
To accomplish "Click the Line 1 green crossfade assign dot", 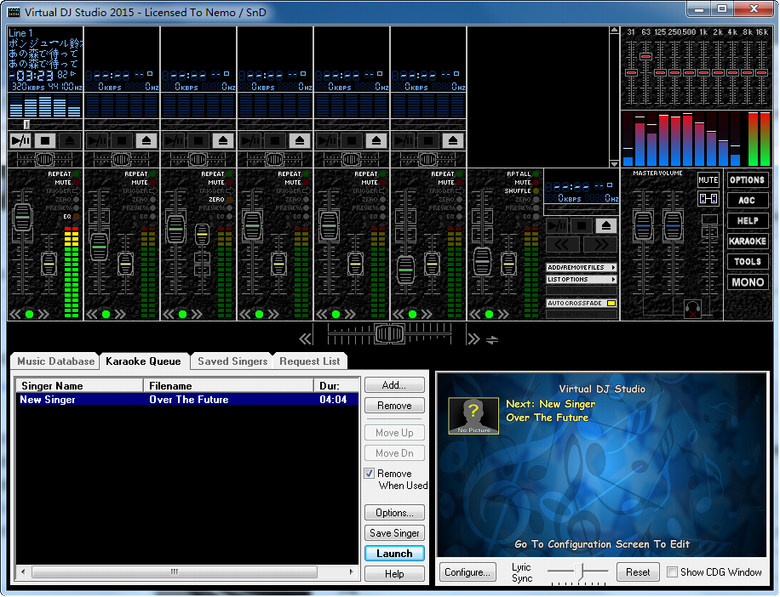I will [29, 314].
